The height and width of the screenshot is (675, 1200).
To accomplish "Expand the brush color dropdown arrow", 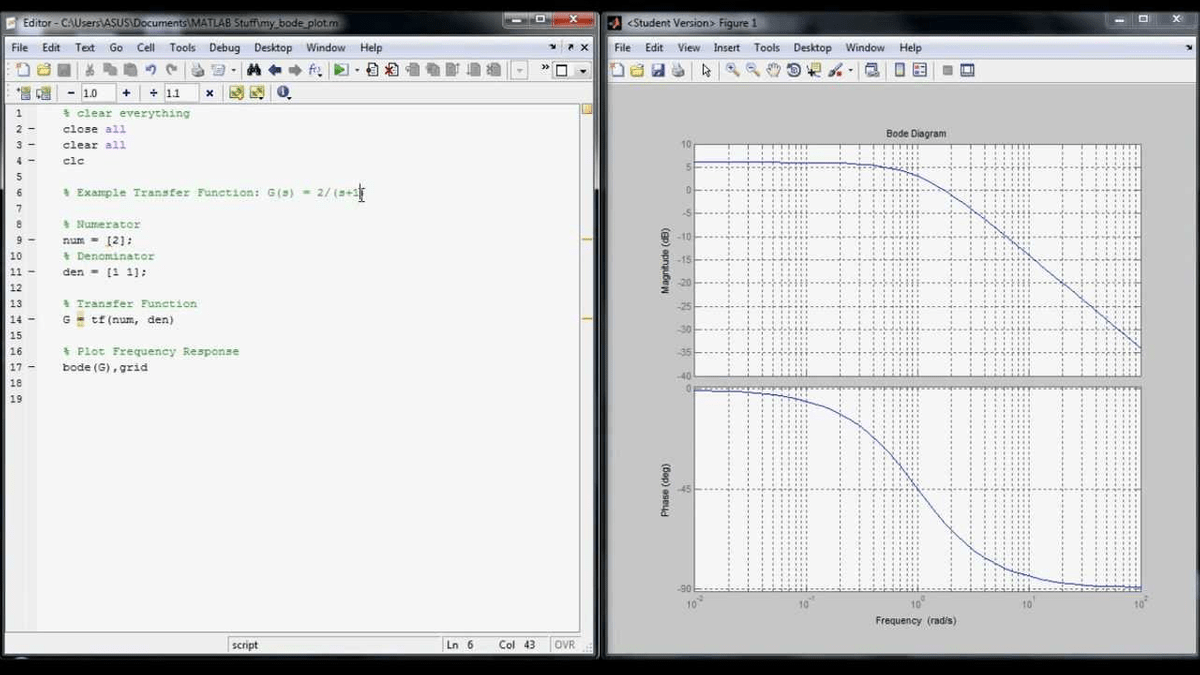I will tap(849, 70).
